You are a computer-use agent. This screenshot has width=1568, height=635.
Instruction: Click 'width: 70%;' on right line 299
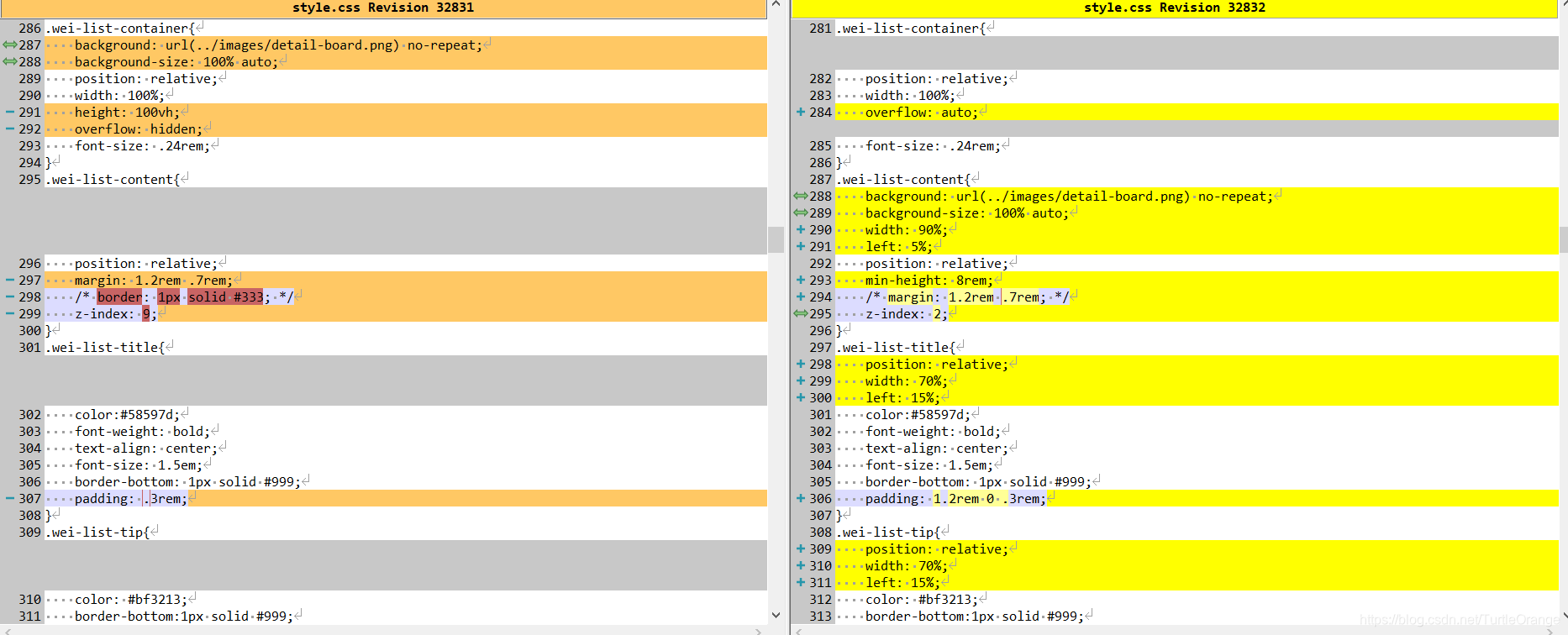point(907,380)
